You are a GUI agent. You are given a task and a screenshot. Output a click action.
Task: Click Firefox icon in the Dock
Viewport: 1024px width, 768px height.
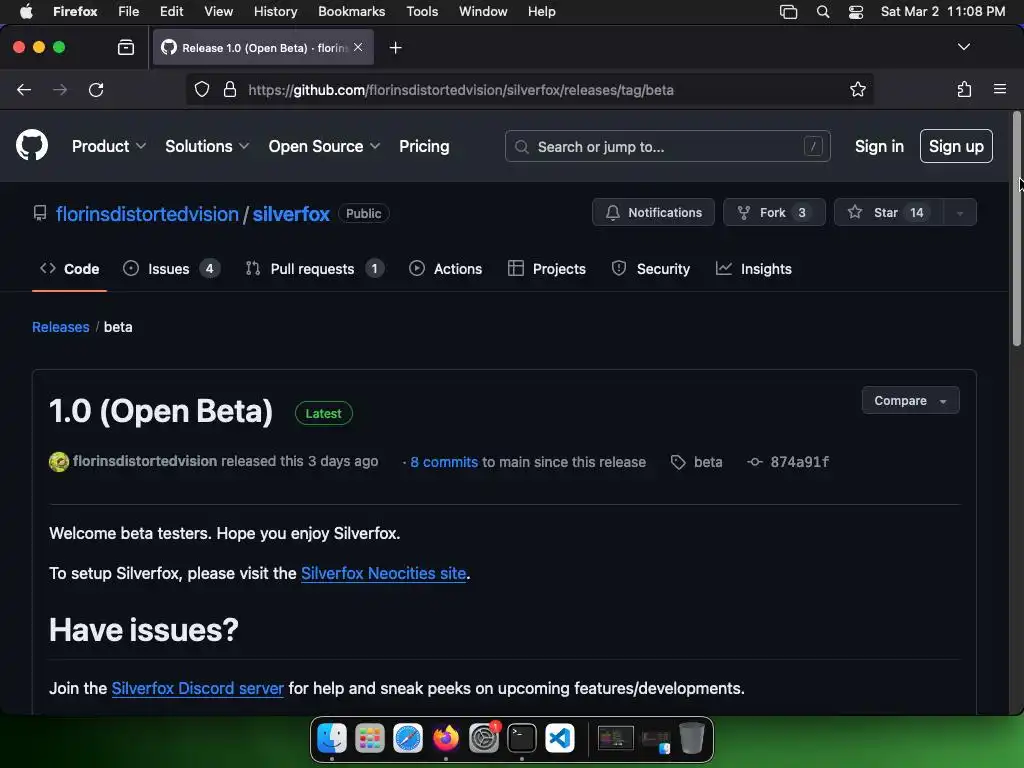click(x=446, y=739)
